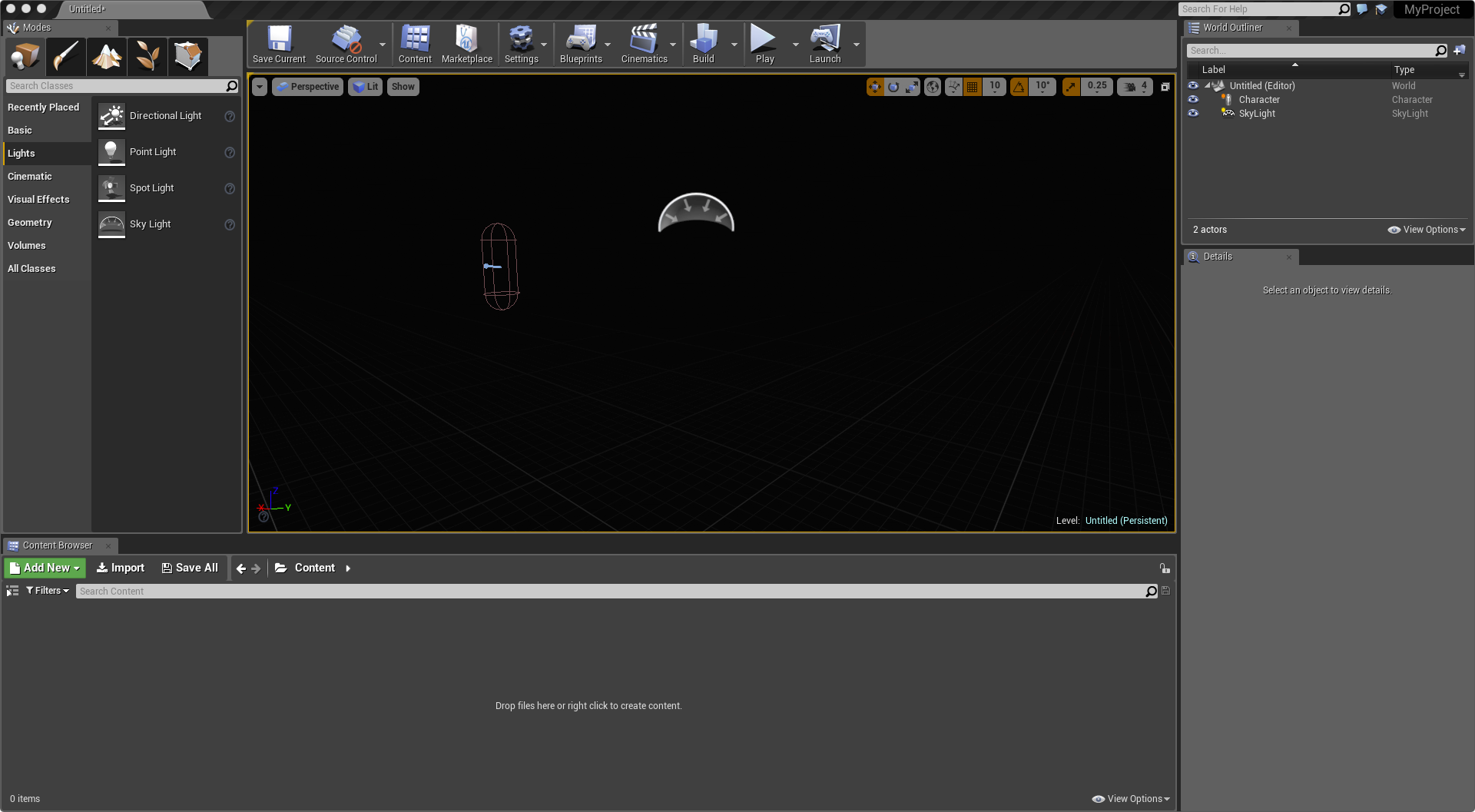Image resolution: width=1475 pixels, height=812 pixels.
Task: Start Play in the toolbar
Action: point(765,45)
